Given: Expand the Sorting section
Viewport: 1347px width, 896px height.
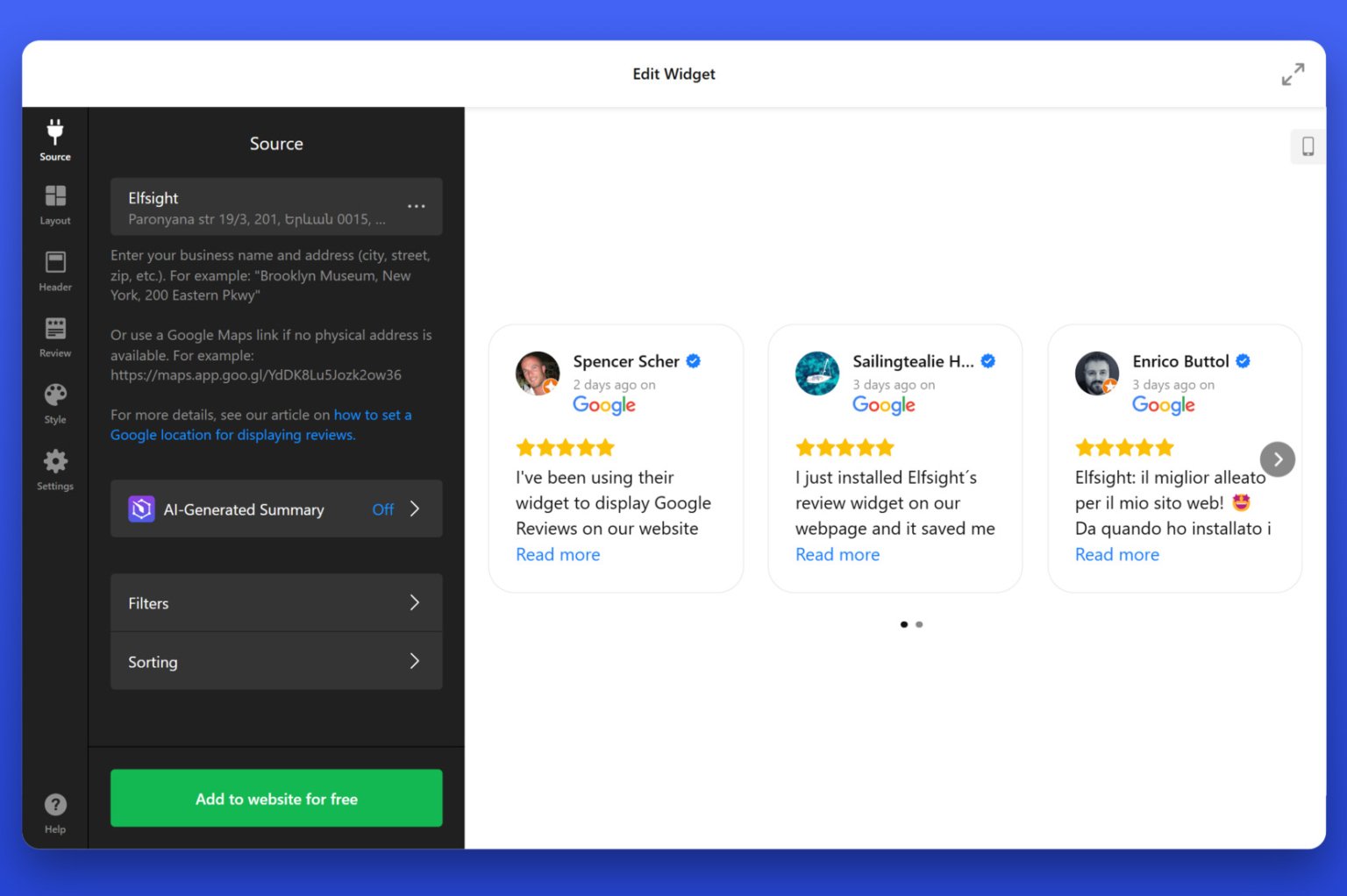Looking at the screenshot, I should point(275,661).
